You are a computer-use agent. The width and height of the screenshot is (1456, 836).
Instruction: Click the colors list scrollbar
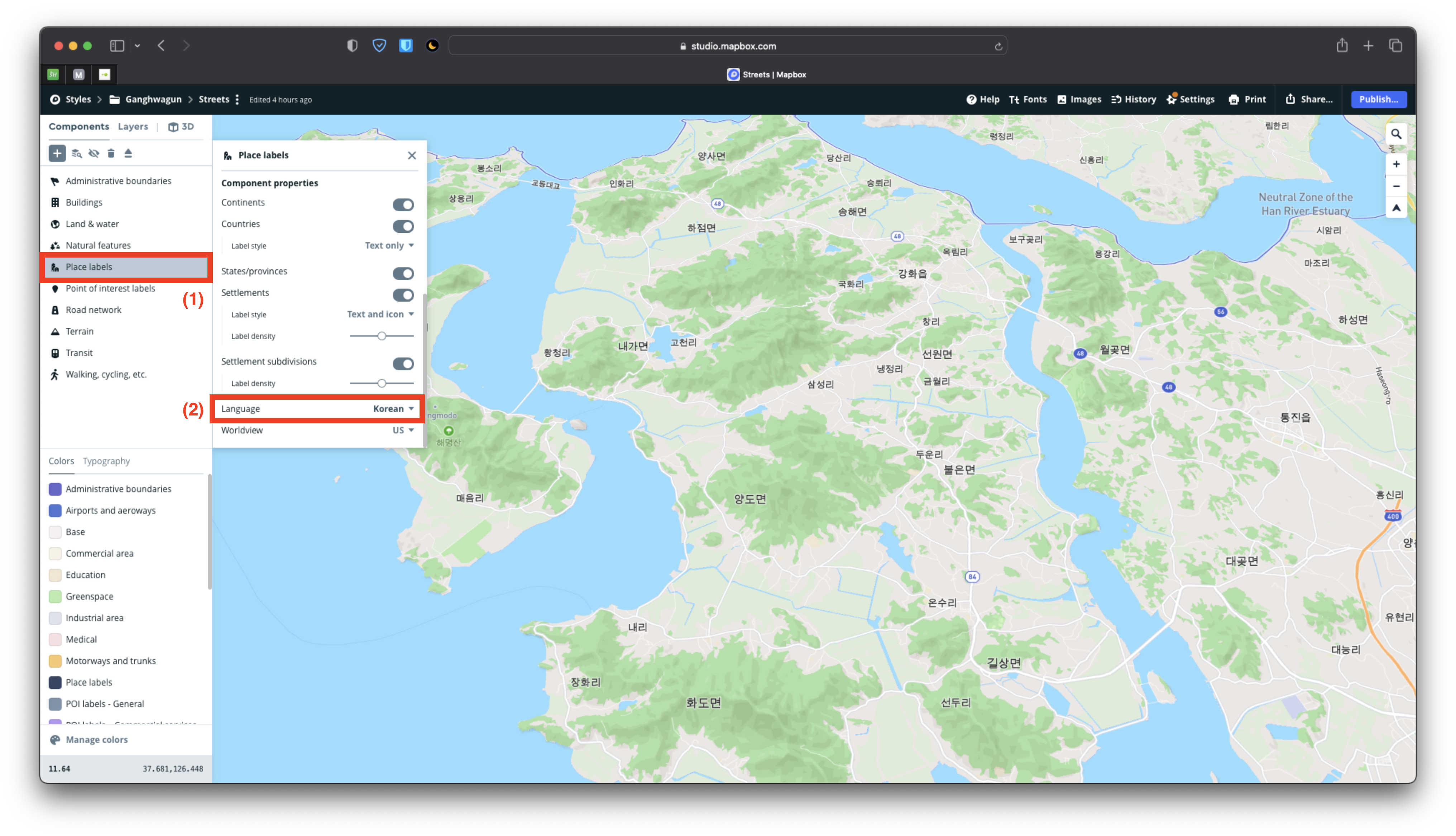click(x=210, y=532)
